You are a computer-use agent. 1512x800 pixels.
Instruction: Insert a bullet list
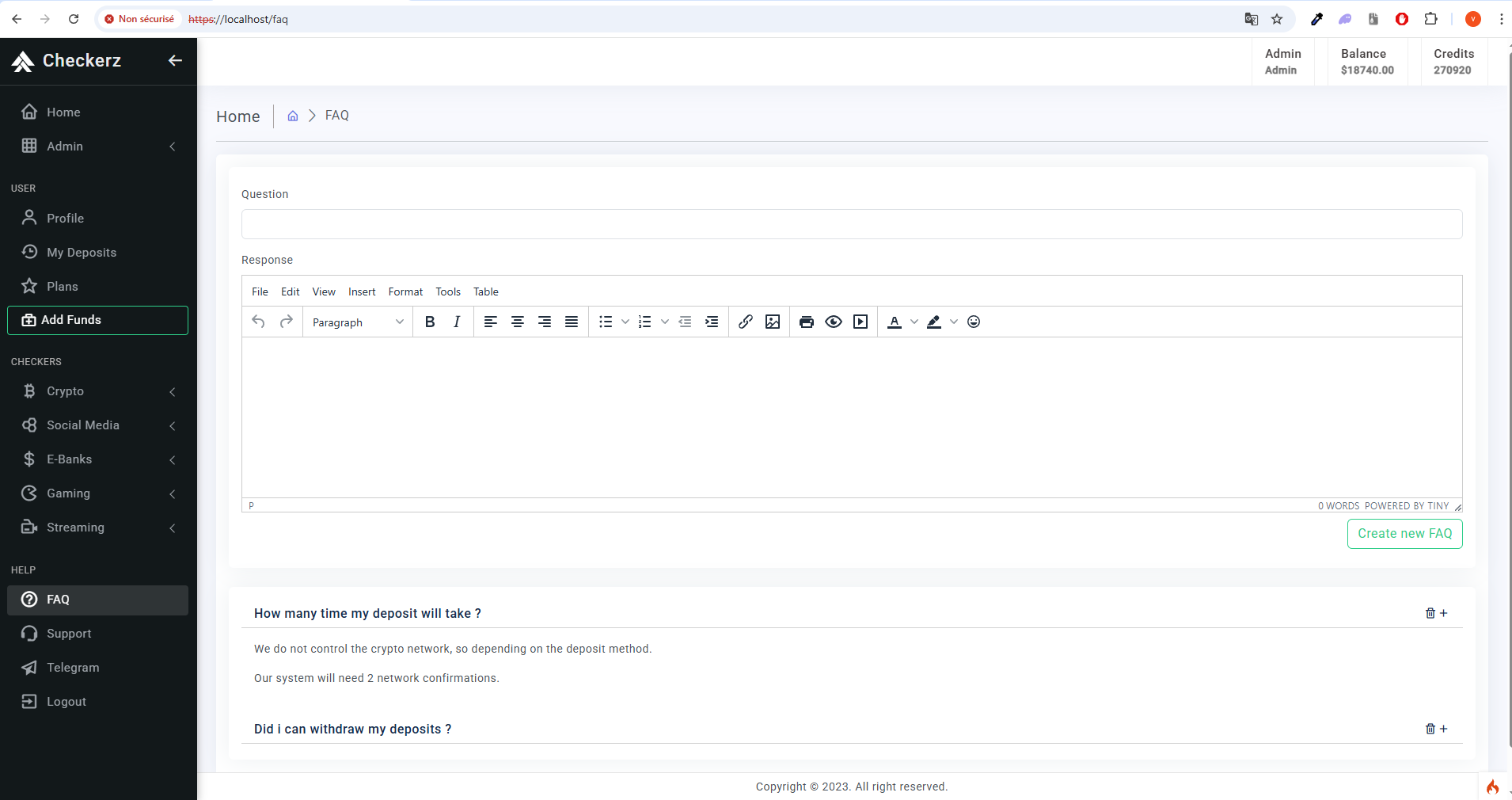tap(606, 322)
